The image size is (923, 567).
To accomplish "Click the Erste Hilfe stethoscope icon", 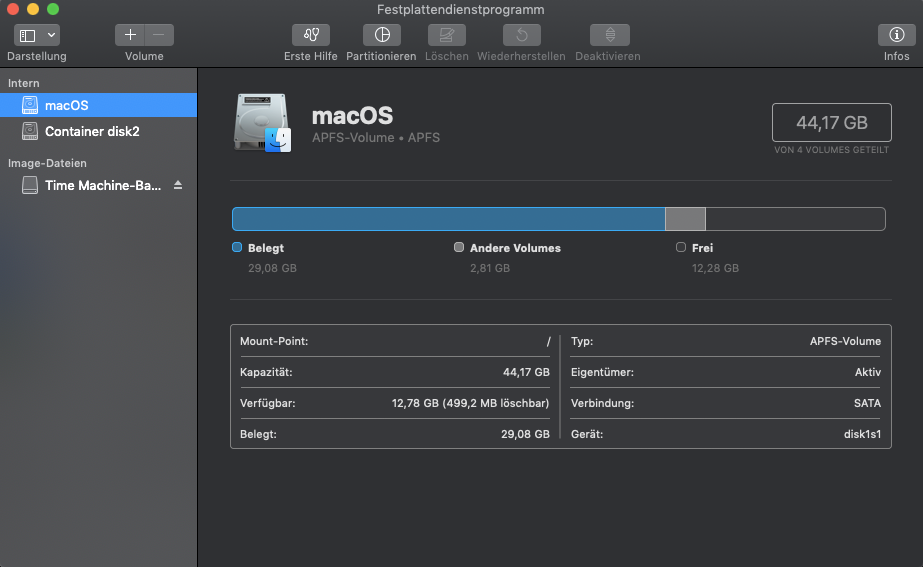I will pyautogui.click(x=310, y=35).
